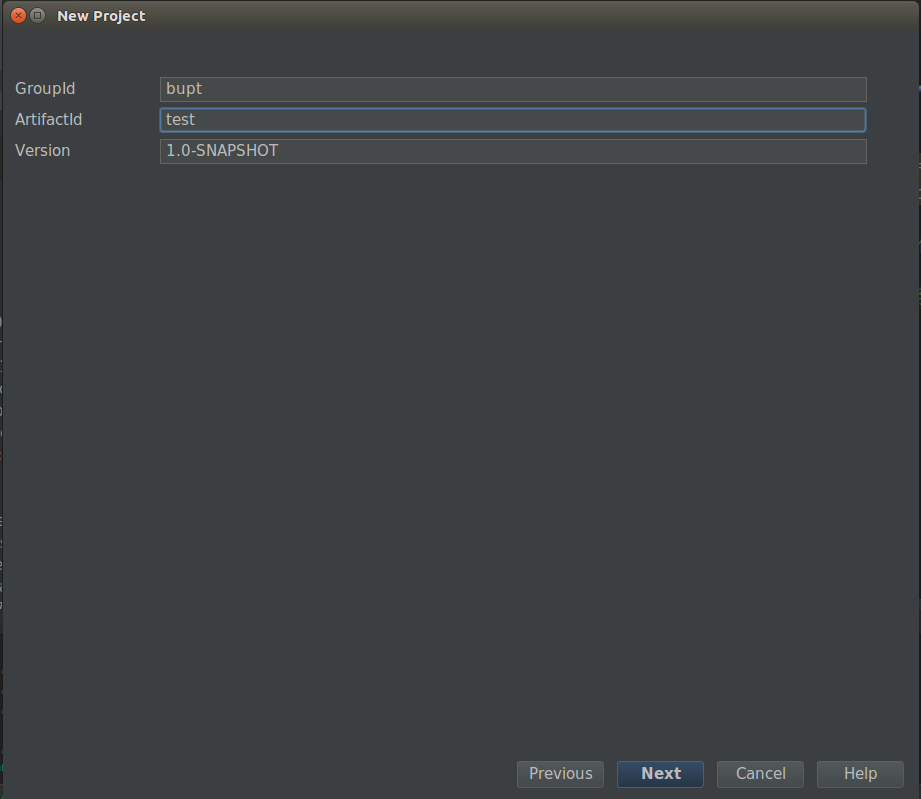Focus the Version input field
921x799 pixels.
point(513,151)
